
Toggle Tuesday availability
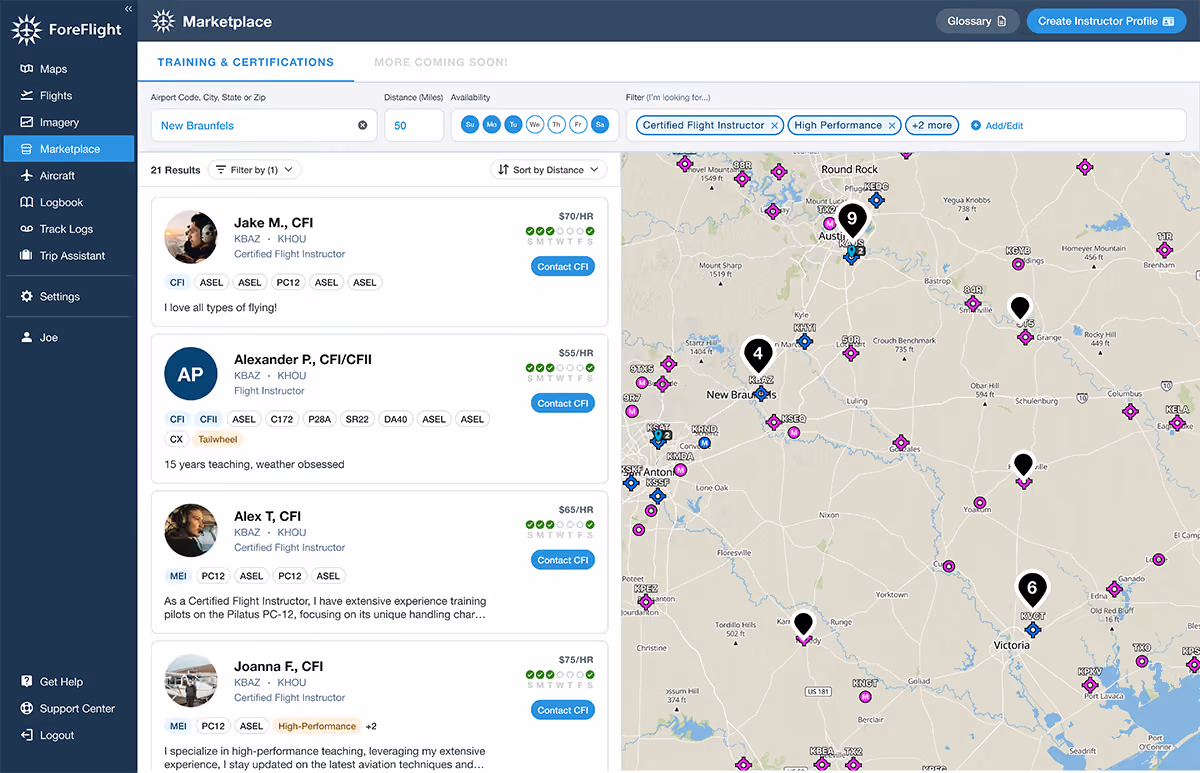click(x=513, y=125)
